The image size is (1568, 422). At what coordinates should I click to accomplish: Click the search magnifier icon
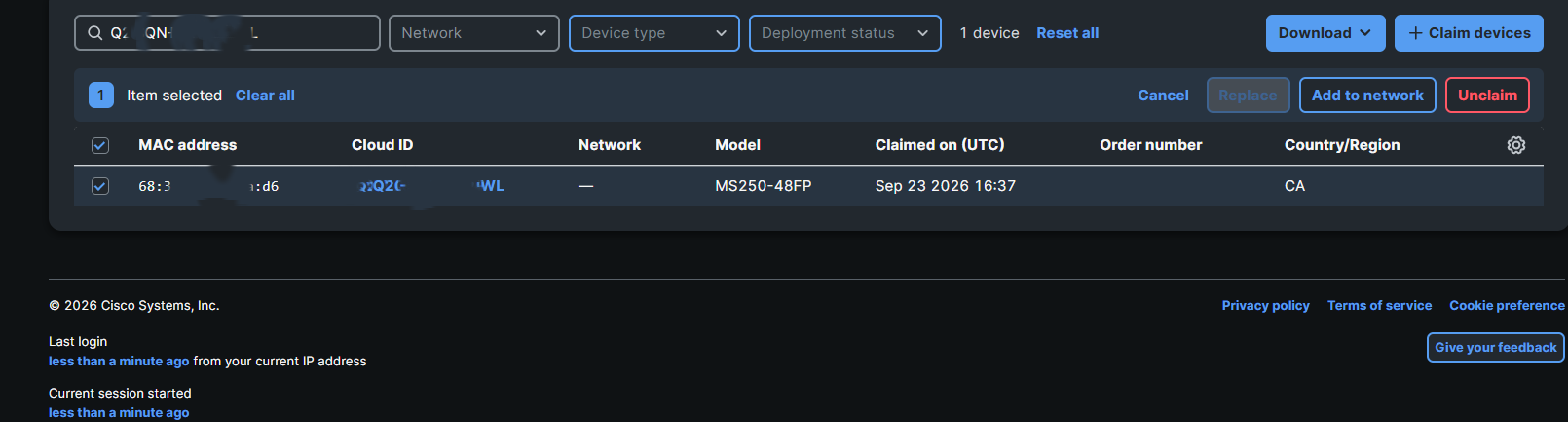(94, 33)
